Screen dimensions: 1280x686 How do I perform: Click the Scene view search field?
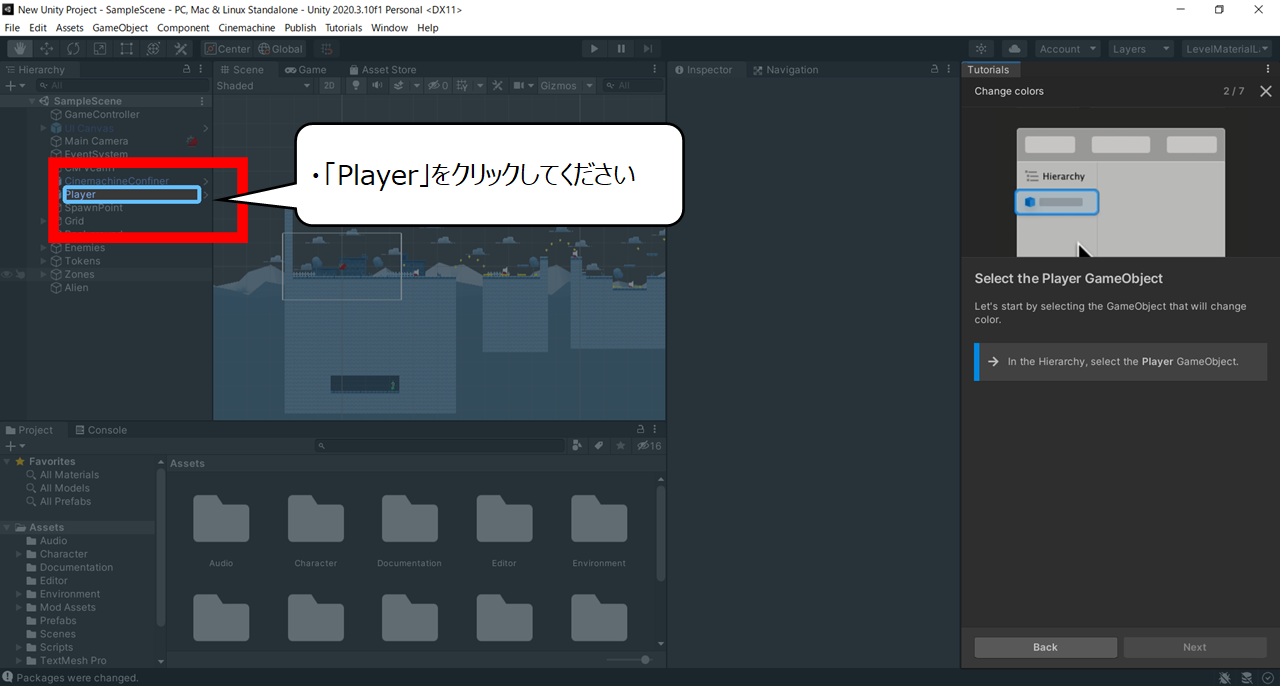632,86
